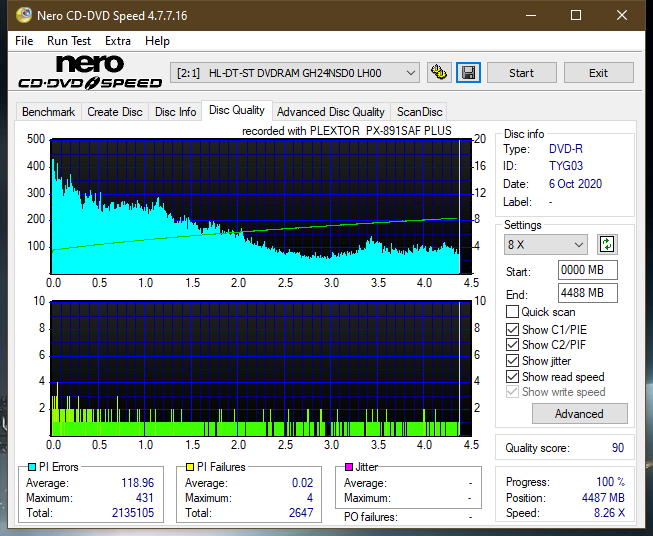Click the disc ID TYG03 text
653x536 pixels.
pyautogui.click(x=566, y=166)
